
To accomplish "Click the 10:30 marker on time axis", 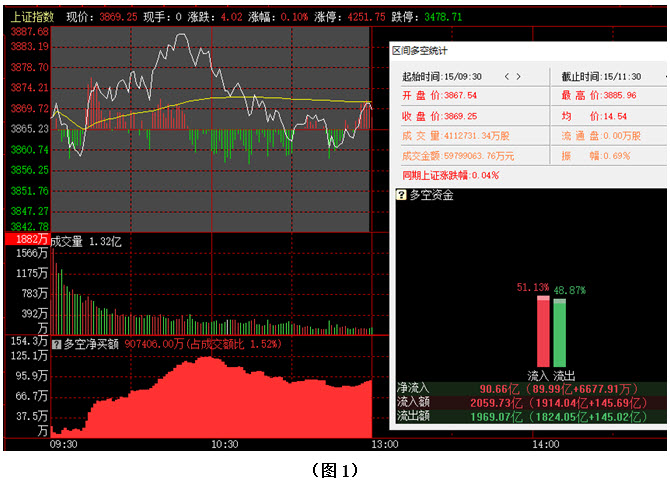I will pyautogui.click(x=222, y=444).
